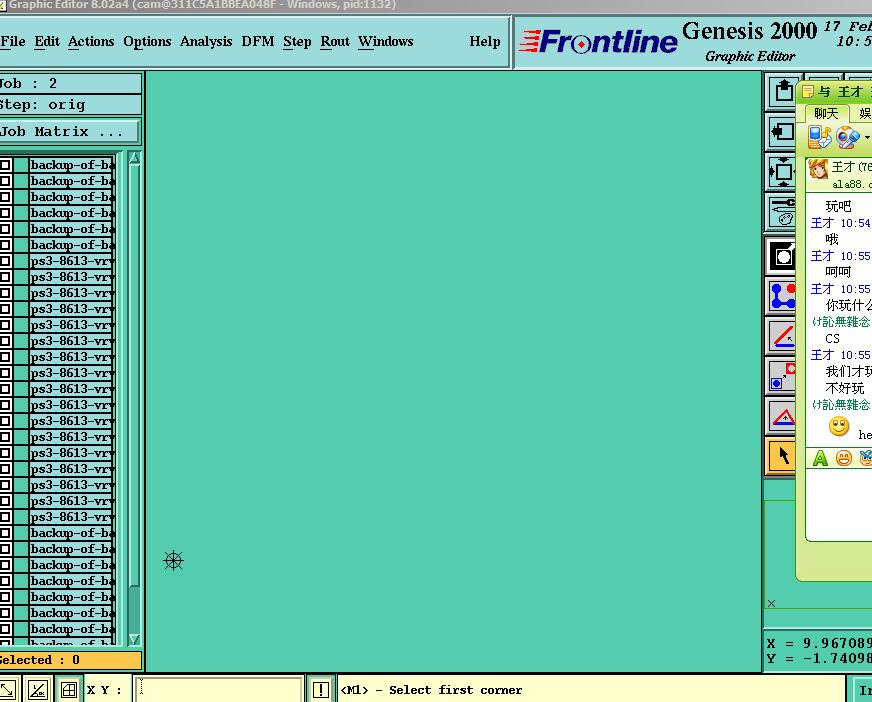The image size is (872, 702).
Task: Open the Actions menu
Action: click(91, 42)
